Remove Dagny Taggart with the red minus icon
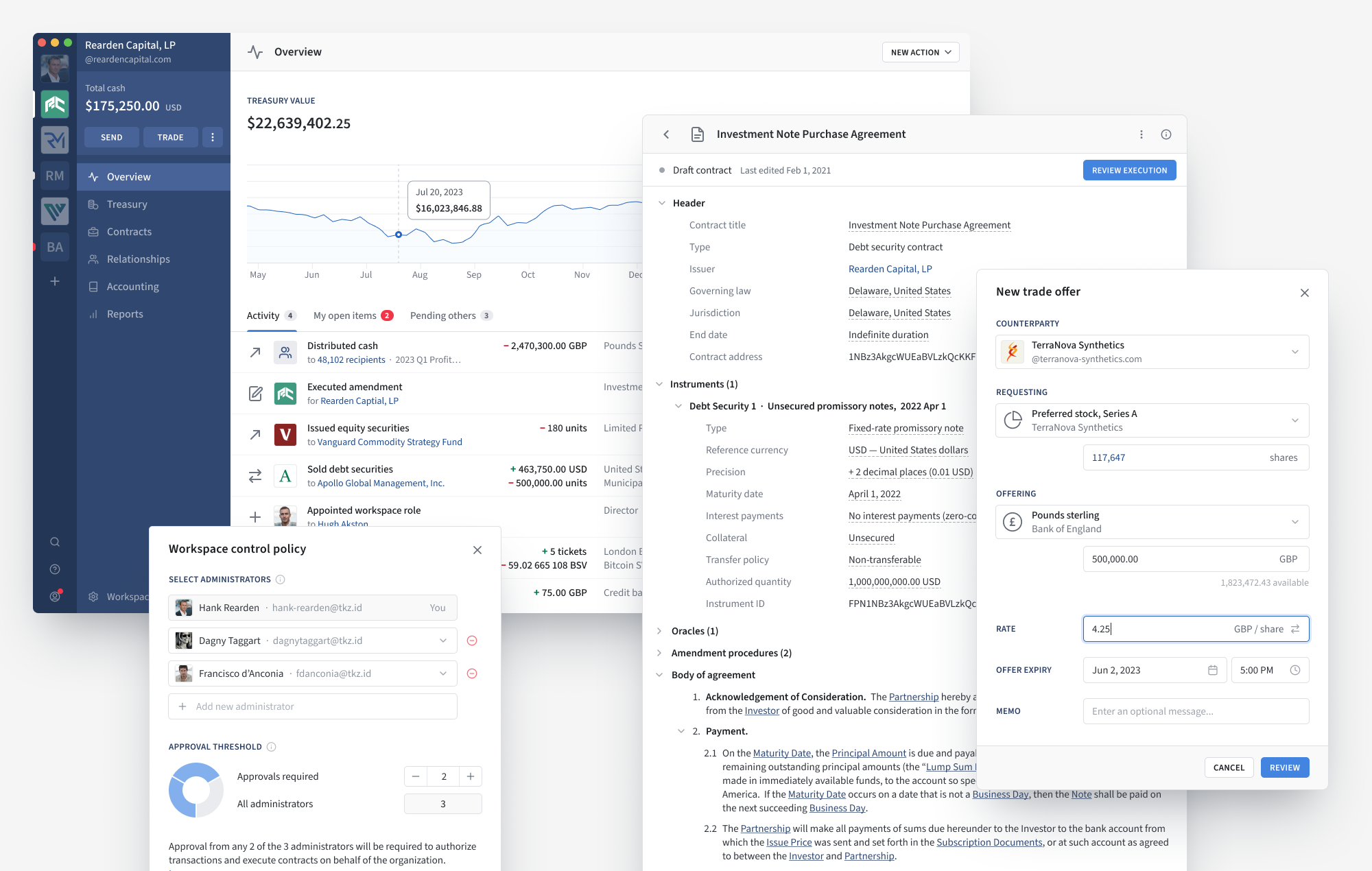 (472, 641)
